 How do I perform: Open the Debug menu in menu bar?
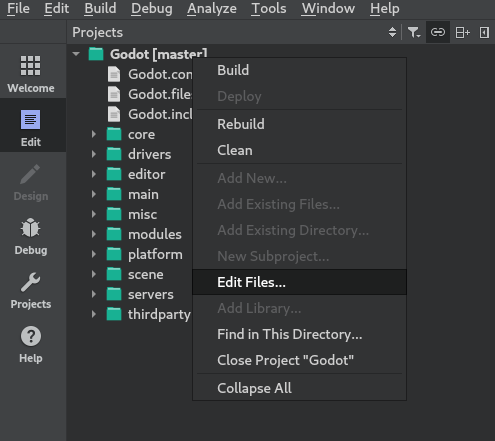pos(152,8)
